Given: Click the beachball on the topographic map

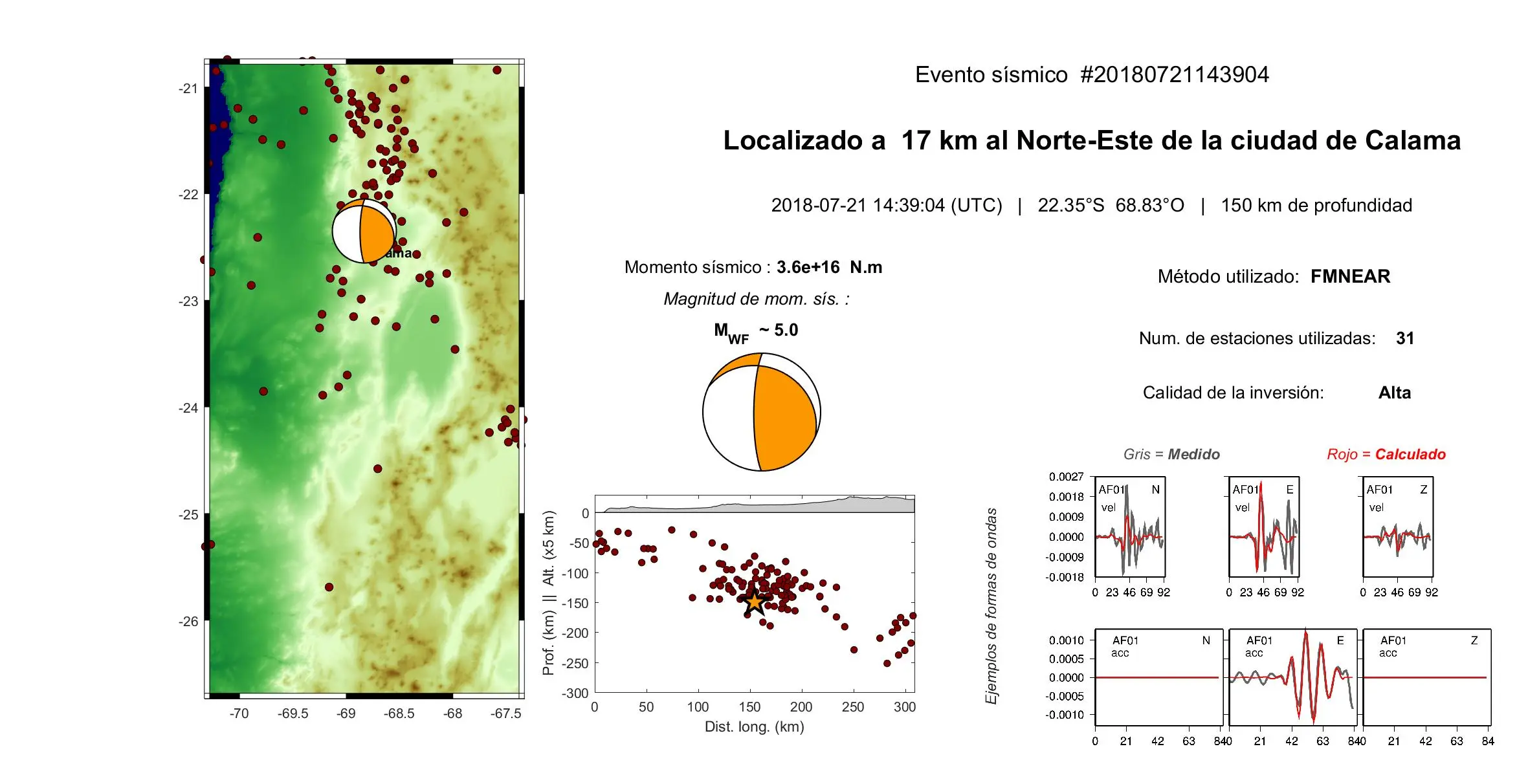Looking at the screenshot, I should click(x=363, y=231).
